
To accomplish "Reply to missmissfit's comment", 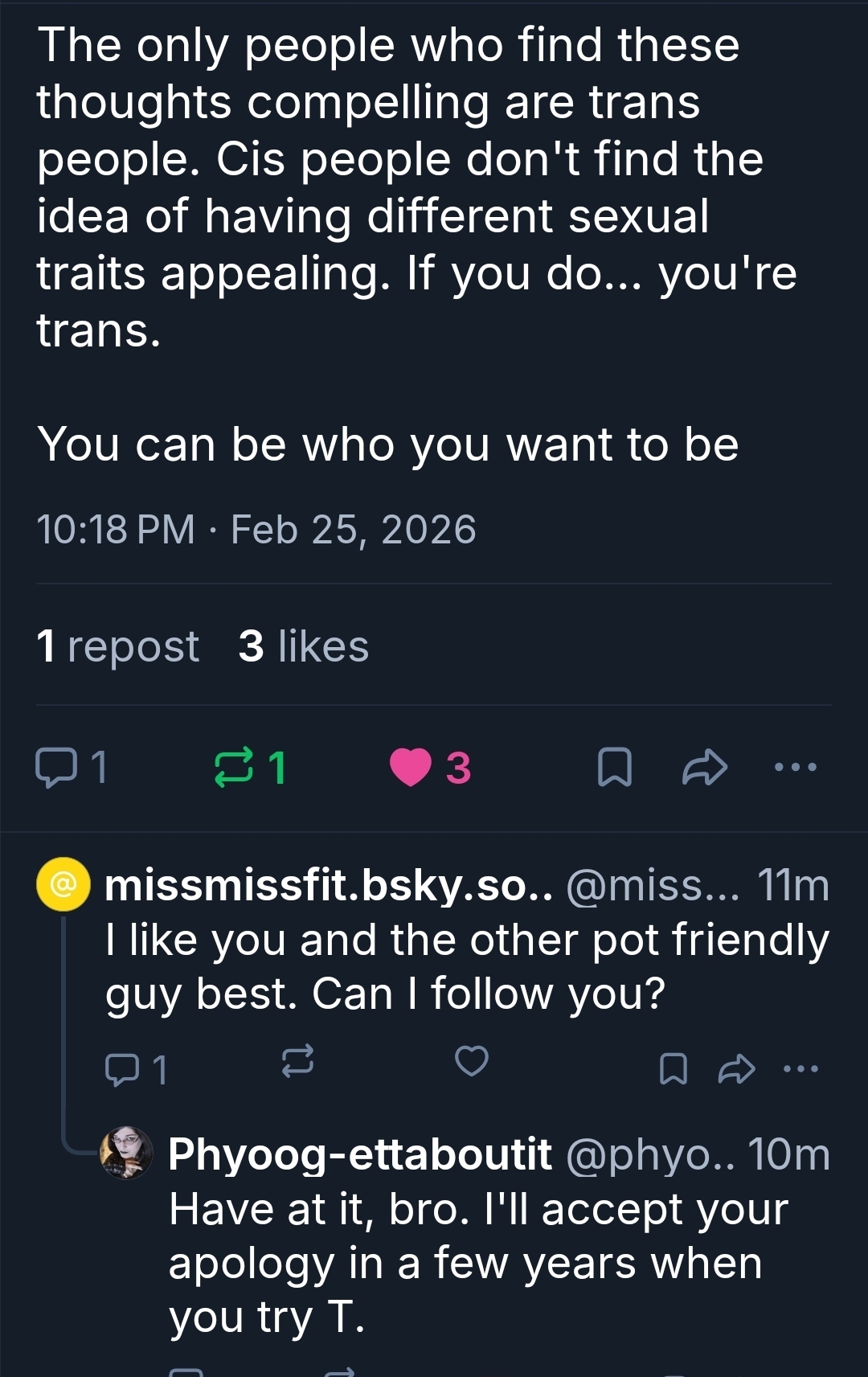I will pos(122,1069).
